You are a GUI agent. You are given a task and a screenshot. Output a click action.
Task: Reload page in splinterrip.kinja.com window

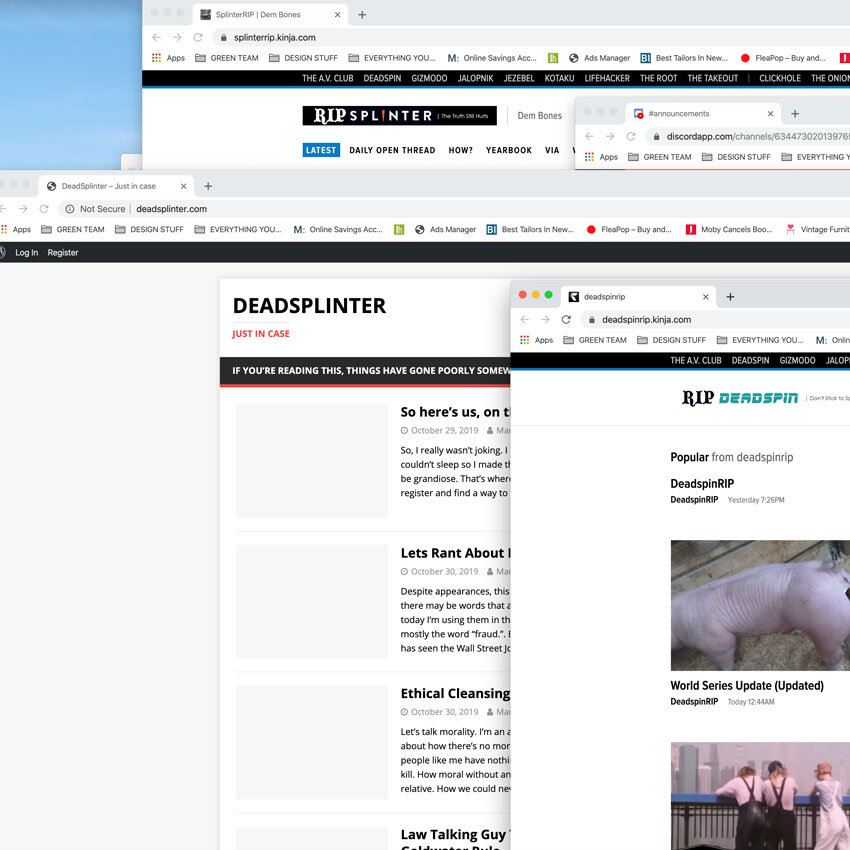point(198,37)
